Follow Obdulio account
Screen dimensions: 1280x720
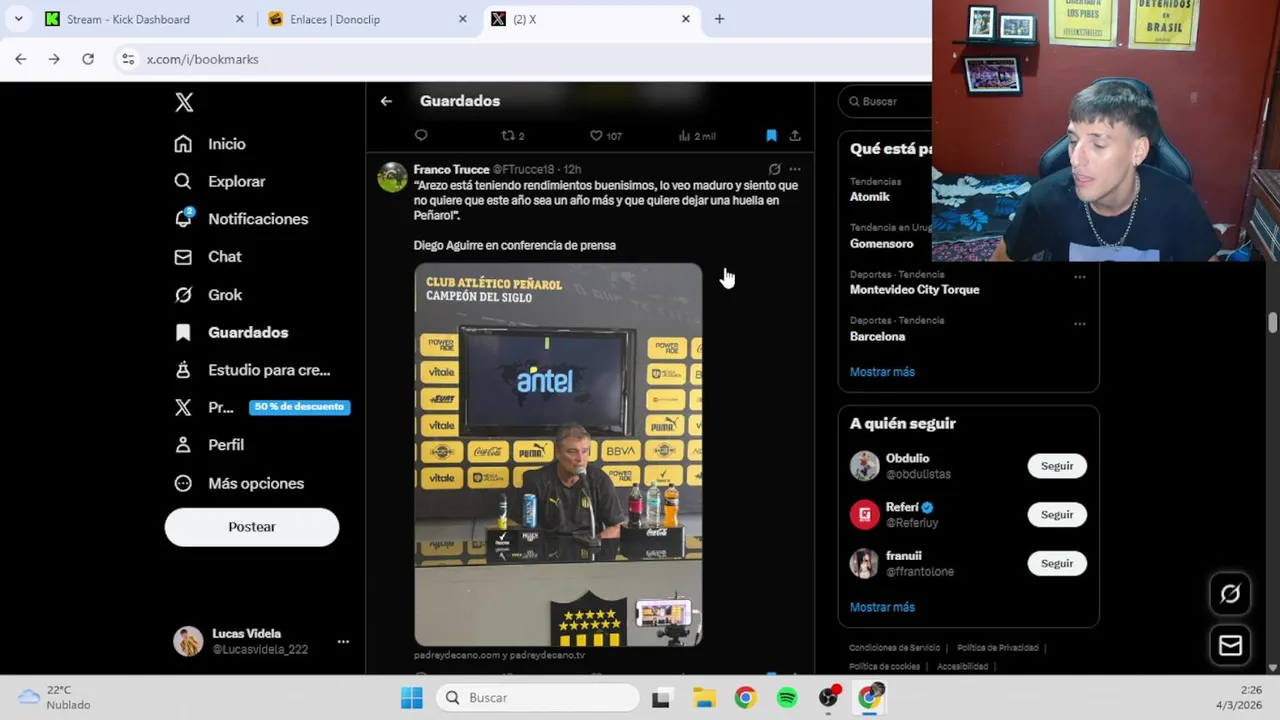coord(1057,466)
